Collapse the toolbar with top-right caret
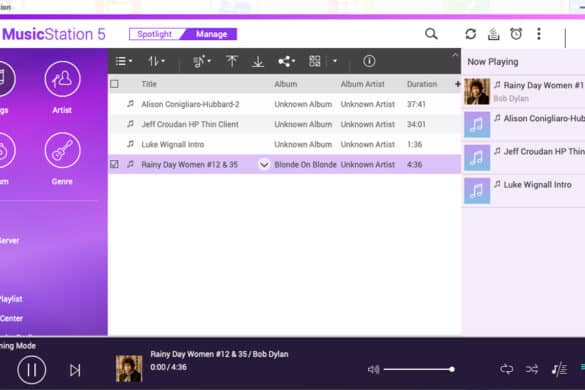 pyautogui.click(x=455, y=55)
